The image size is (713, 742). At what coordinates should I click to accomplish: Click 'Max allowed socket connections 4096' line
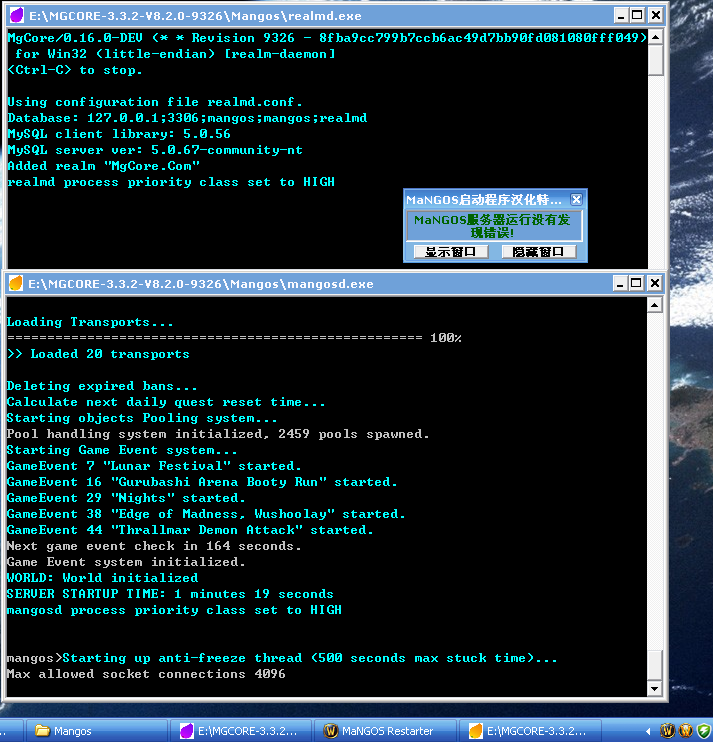click(x=146, y=674)
